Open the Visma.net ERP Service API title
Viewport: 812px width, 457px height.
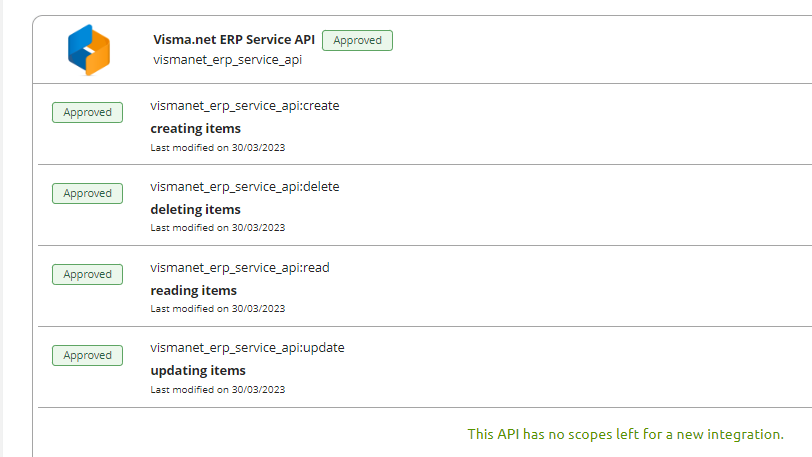[x=234, y=39]
